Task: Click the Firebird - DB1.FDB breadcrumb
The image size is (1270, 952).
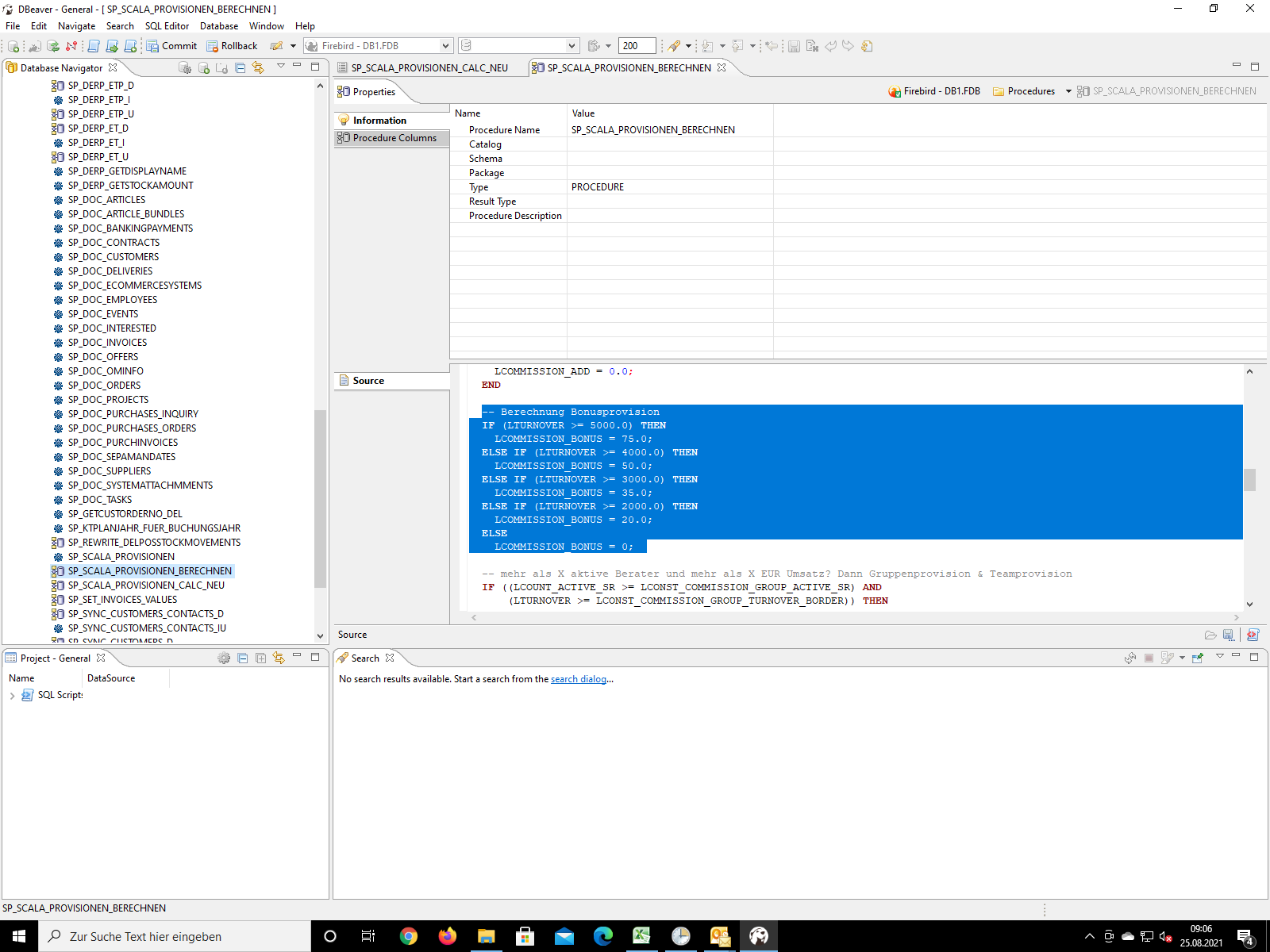Action: (934, 91)
